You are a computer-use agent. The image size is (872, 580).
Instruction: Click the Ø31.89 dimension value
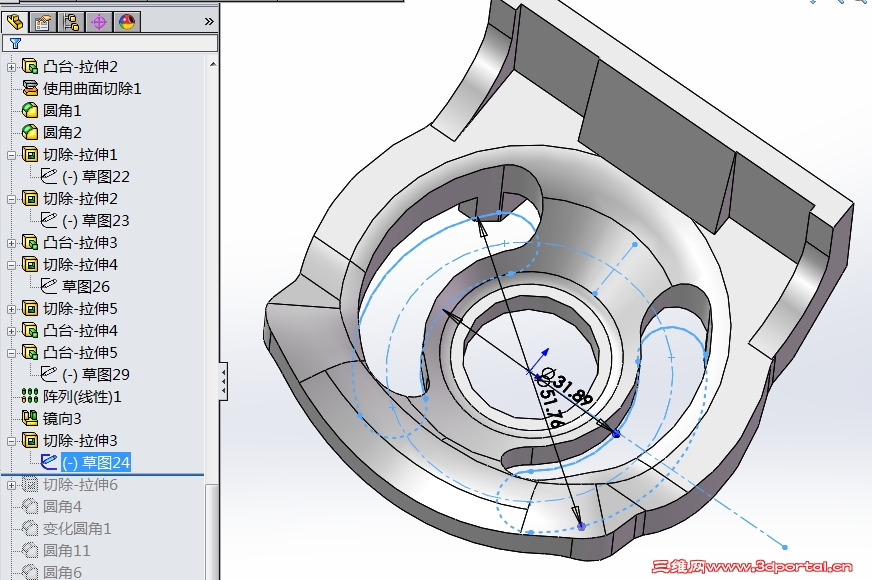(567, 386)
